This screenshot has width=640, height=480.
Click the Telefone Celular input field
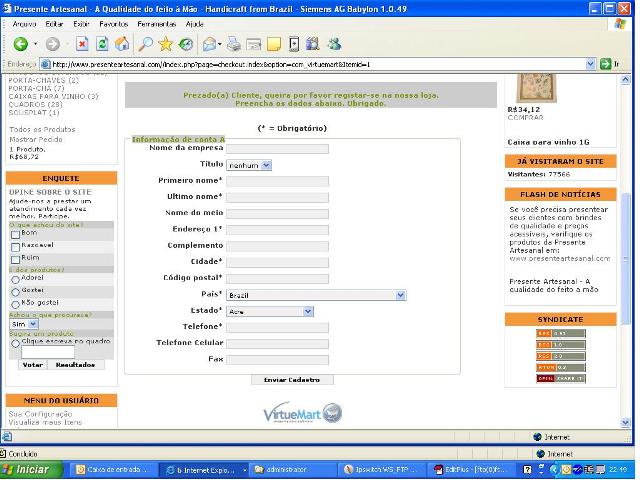click(x=278, y=344)
